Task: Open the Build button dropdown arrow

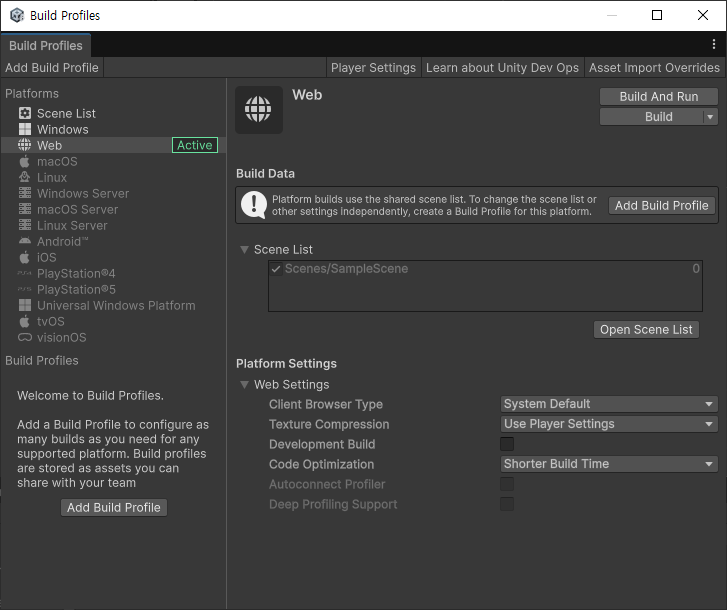Action: 710,117
